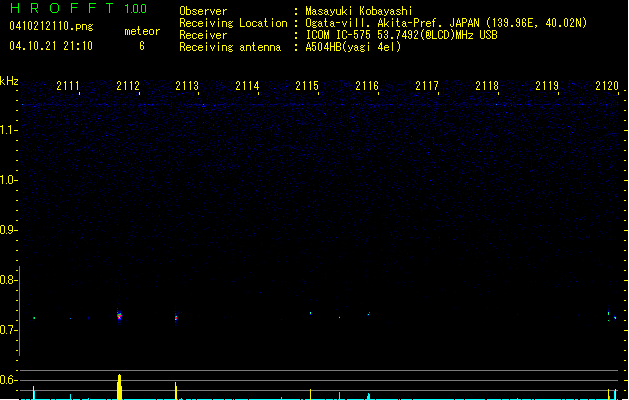Click the 2116 time marker
The image size is (629, 400).
367,86
